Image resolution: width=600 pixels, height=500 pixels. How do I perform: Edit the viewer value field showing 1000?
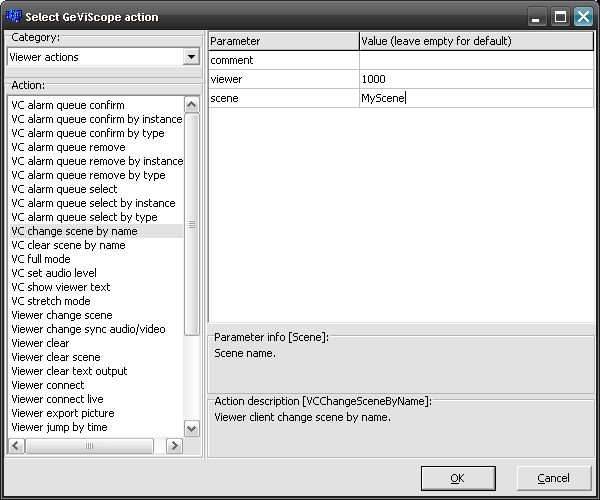[476, 79]
